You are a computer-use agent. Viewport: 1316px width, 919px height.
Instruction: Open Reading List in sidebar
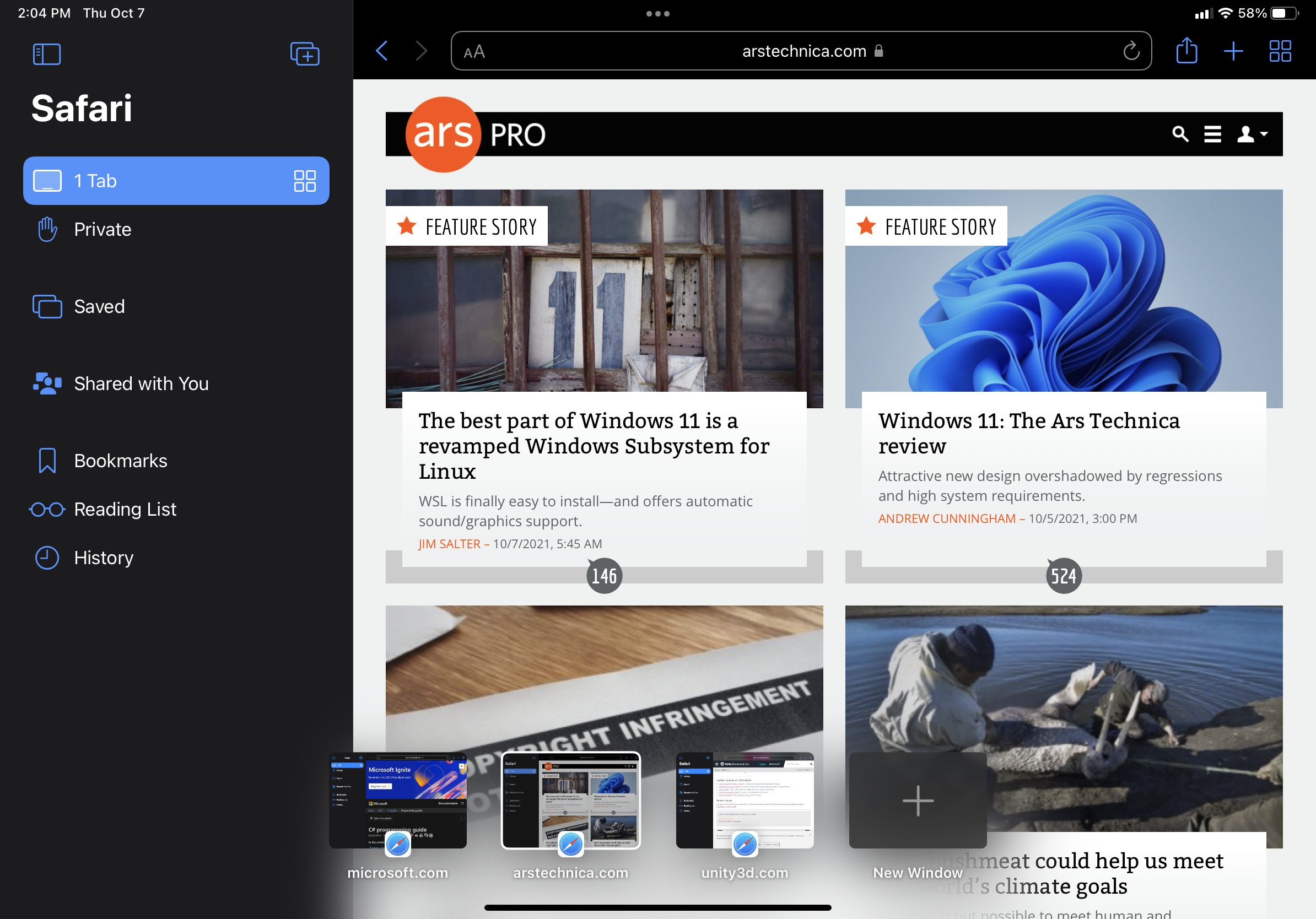click(x=125, y=509)
